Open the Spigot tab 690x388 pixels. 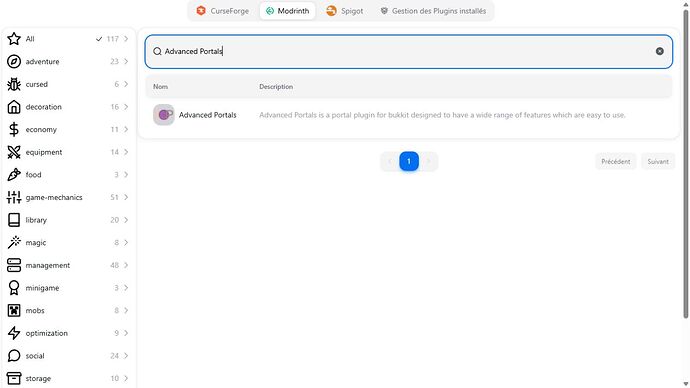pyautogui.click(x=345, y=11)
